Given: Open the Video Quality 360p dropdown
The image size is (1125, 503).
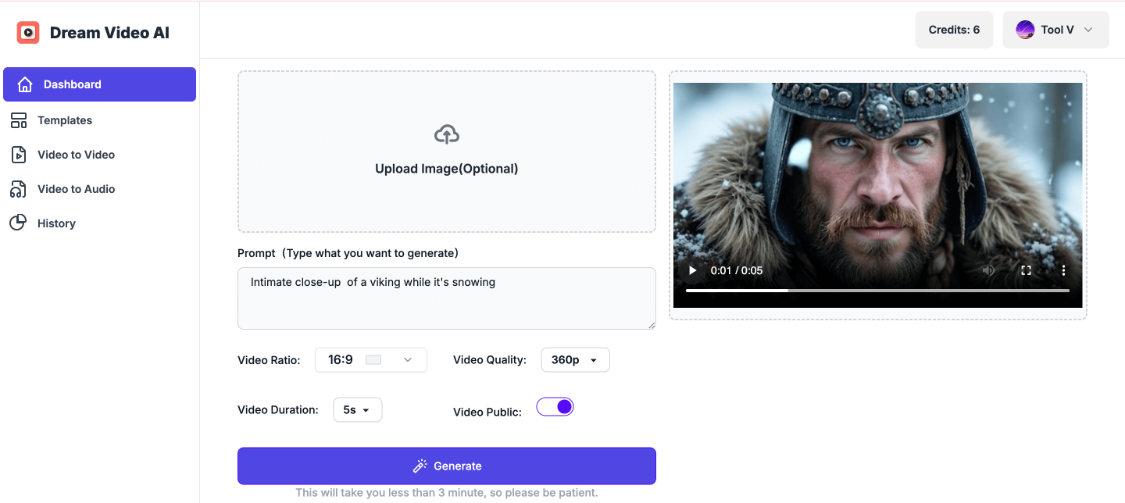Looking at the screenshot, I should (575, 359).
